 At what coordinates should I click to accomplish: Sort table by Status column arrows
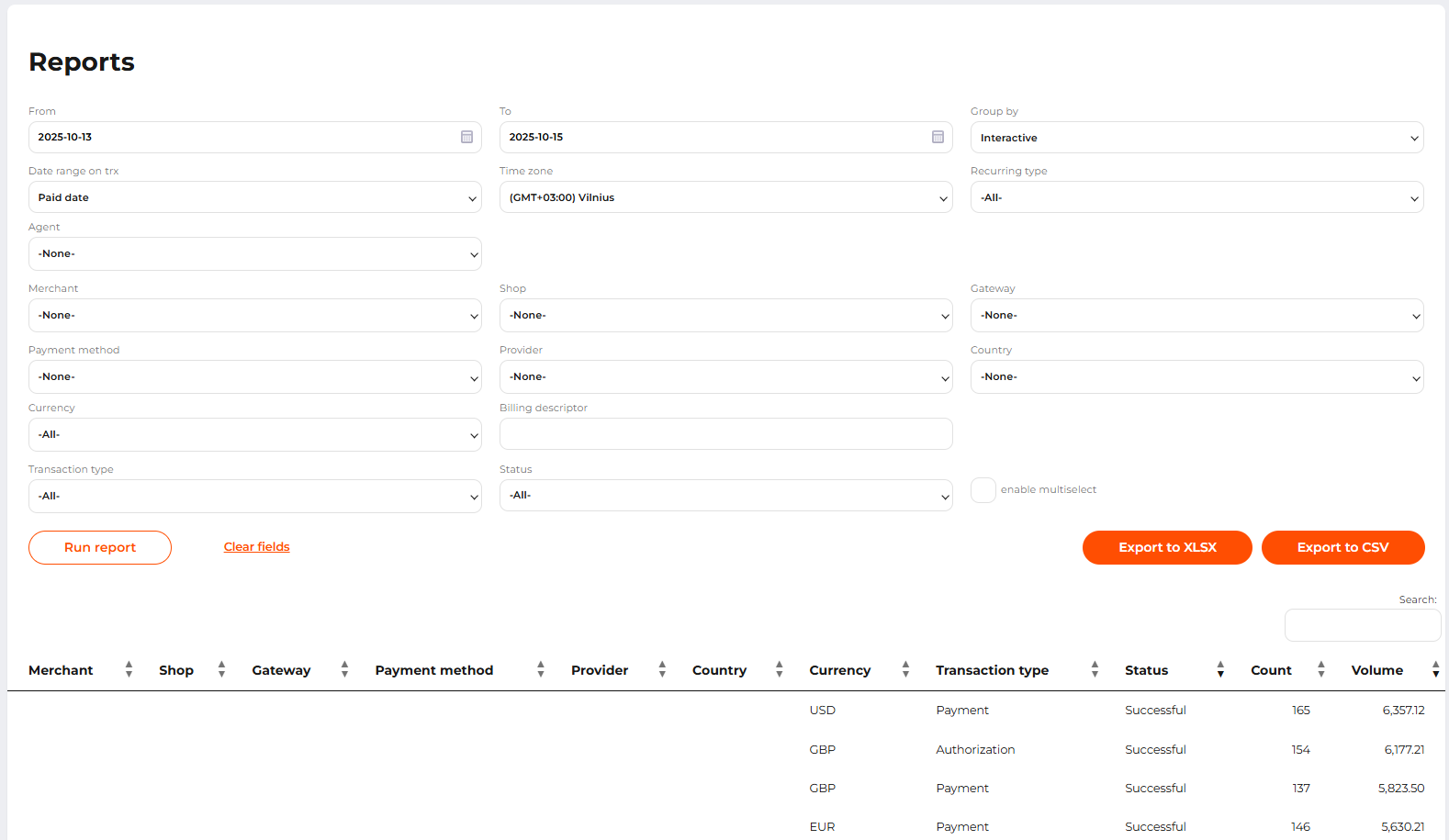1220,669
